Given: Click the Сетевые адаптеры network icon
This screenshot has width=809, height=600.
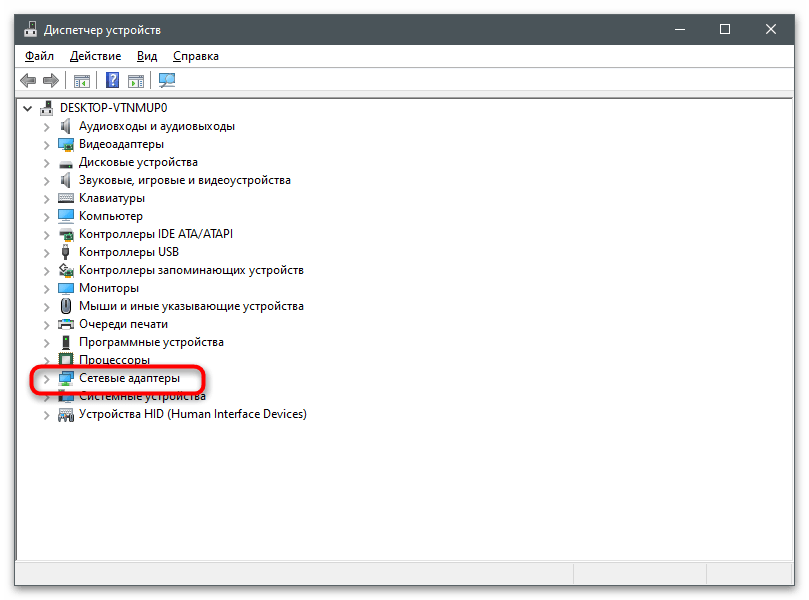Looking at the screenshot, I should pos(66,378).
